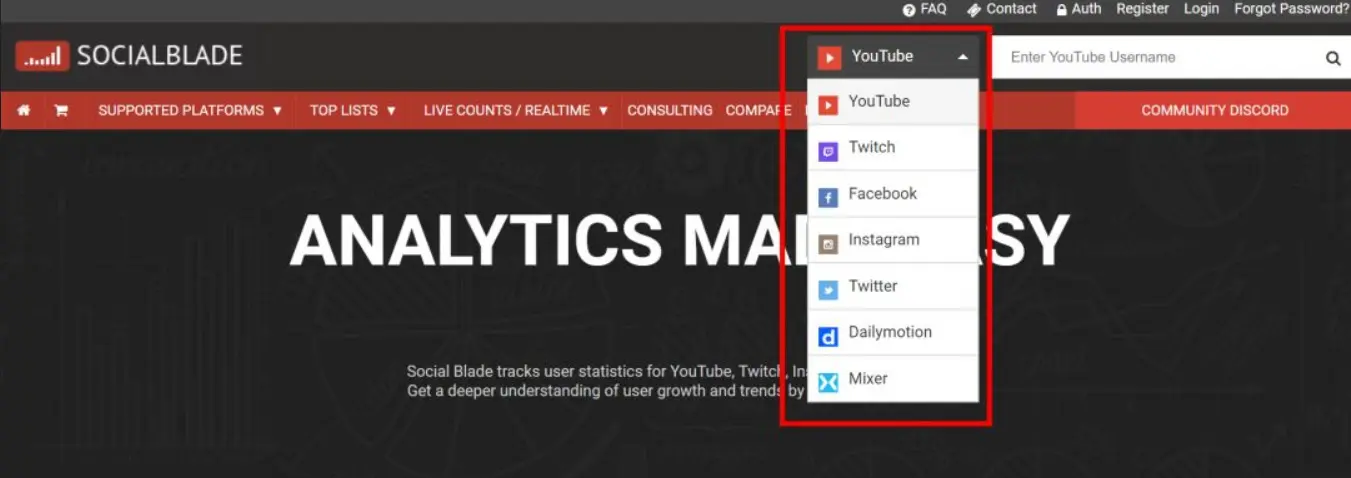The width and height of the screenshot is (1351, 478).
Task: Expand the Top Lists menu
Action: coord(352,110)
